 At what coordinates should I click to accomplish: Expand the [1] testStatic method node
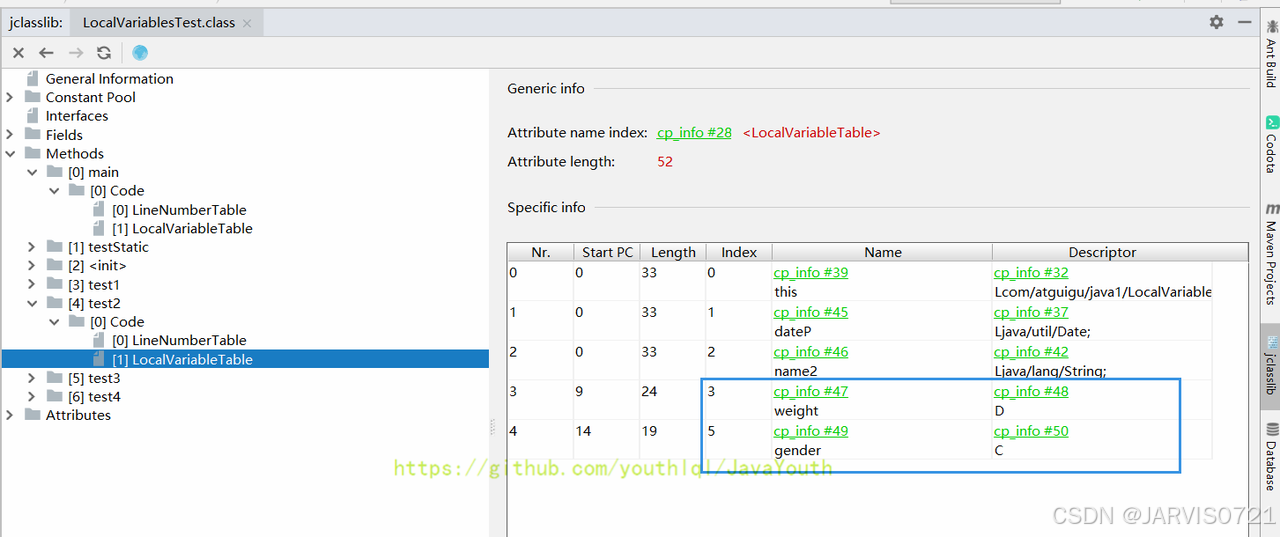(32, 247)
